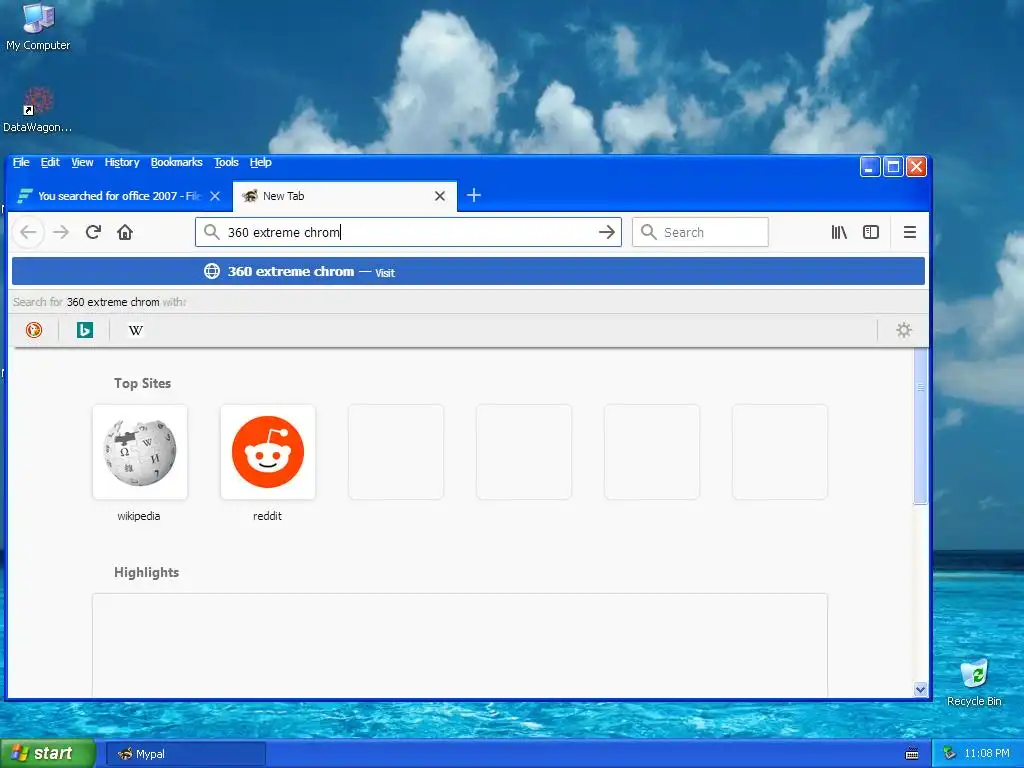Viewport: 1024px width, 768px height.
Task: Close the 'You searched for office 2007' tab
Action: (215, 196)
